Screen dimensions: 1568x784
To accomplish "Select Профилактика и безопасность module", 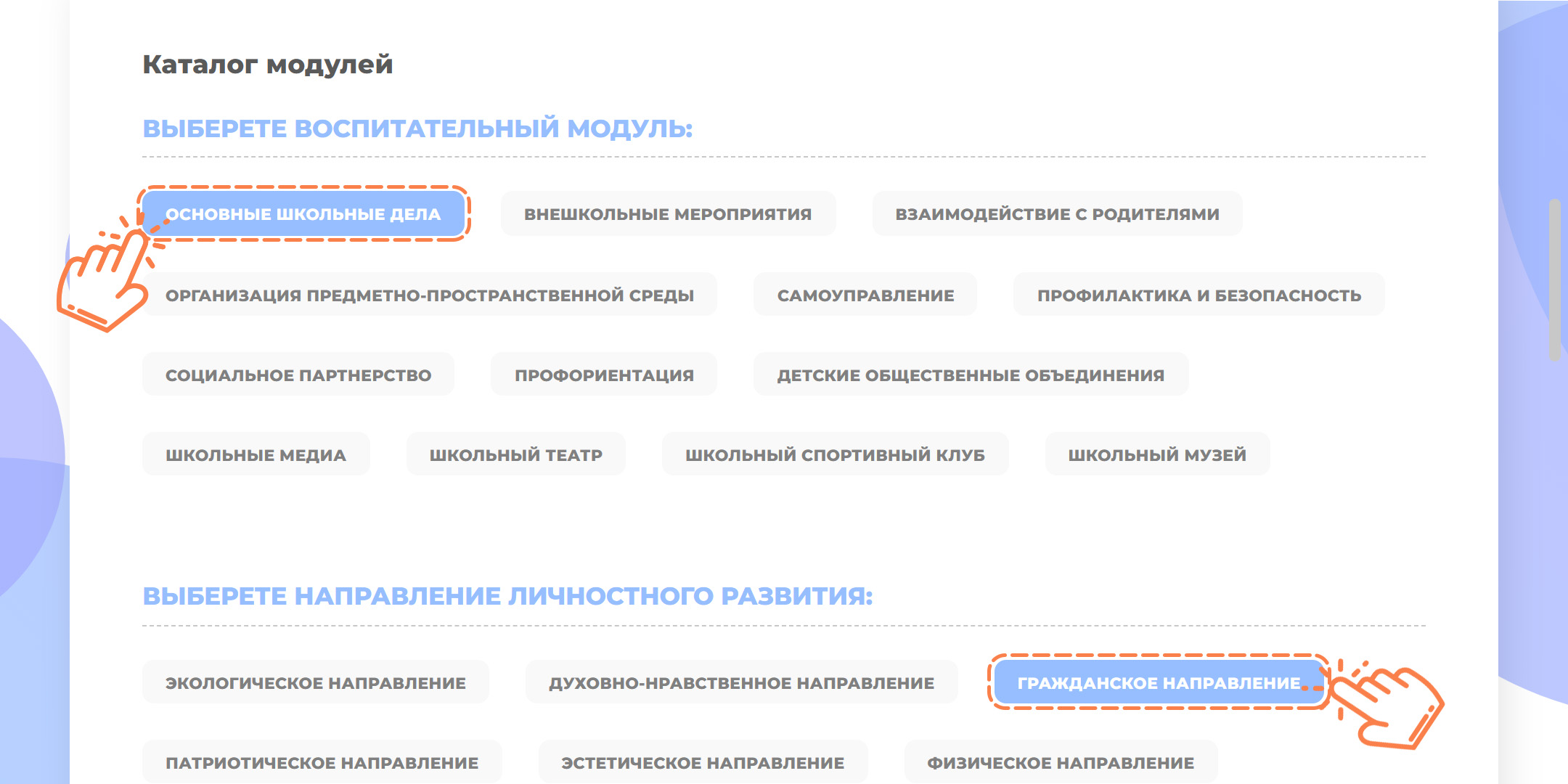I will click(x=1199, y=295).
